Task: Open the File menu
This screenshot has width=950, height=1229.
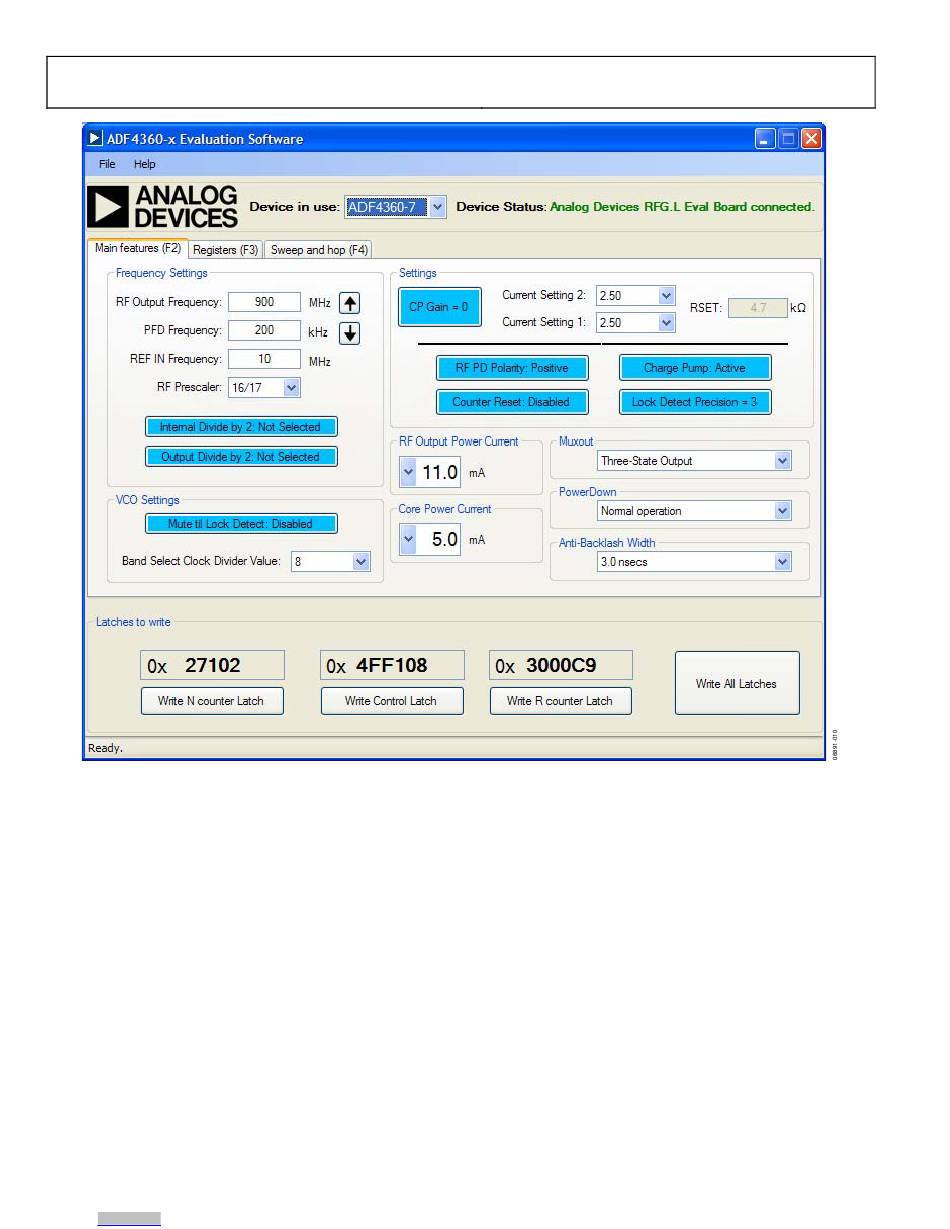Action: pos(107,164)
